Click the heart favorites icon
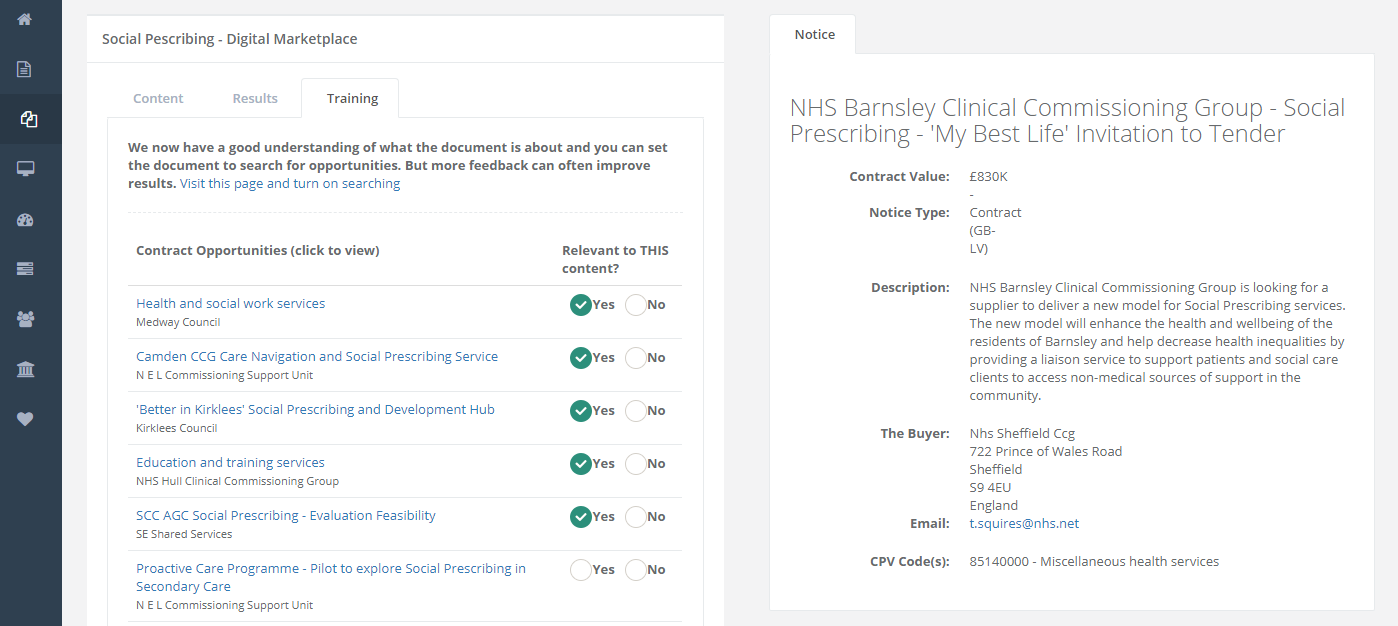The image size is (1398, 626). point(25,419)
